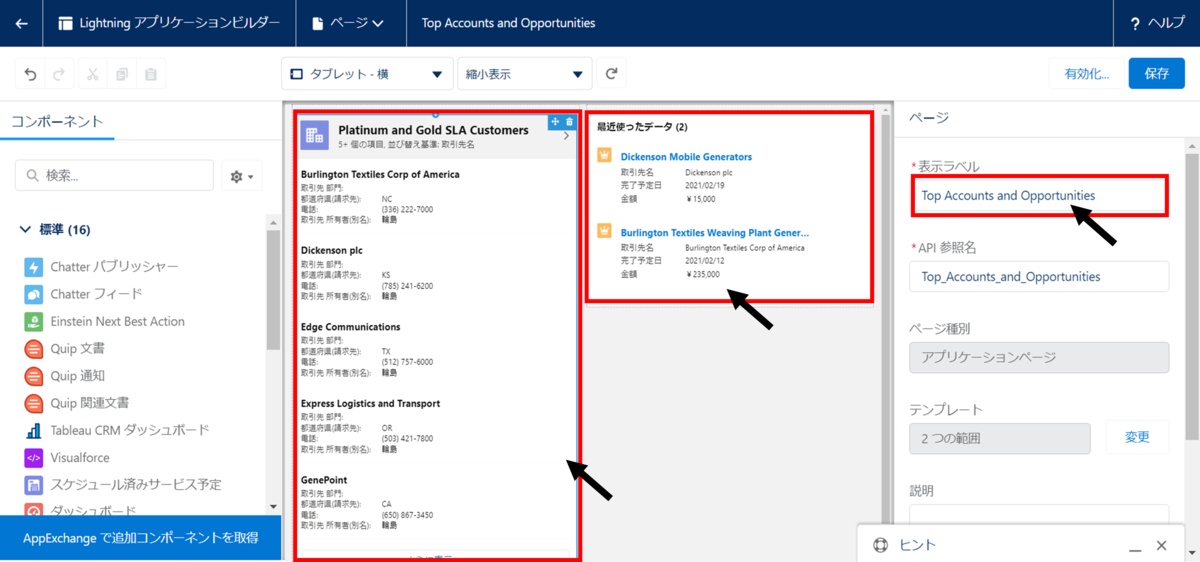Click the 検索 component search field

[x=114, y=176]
